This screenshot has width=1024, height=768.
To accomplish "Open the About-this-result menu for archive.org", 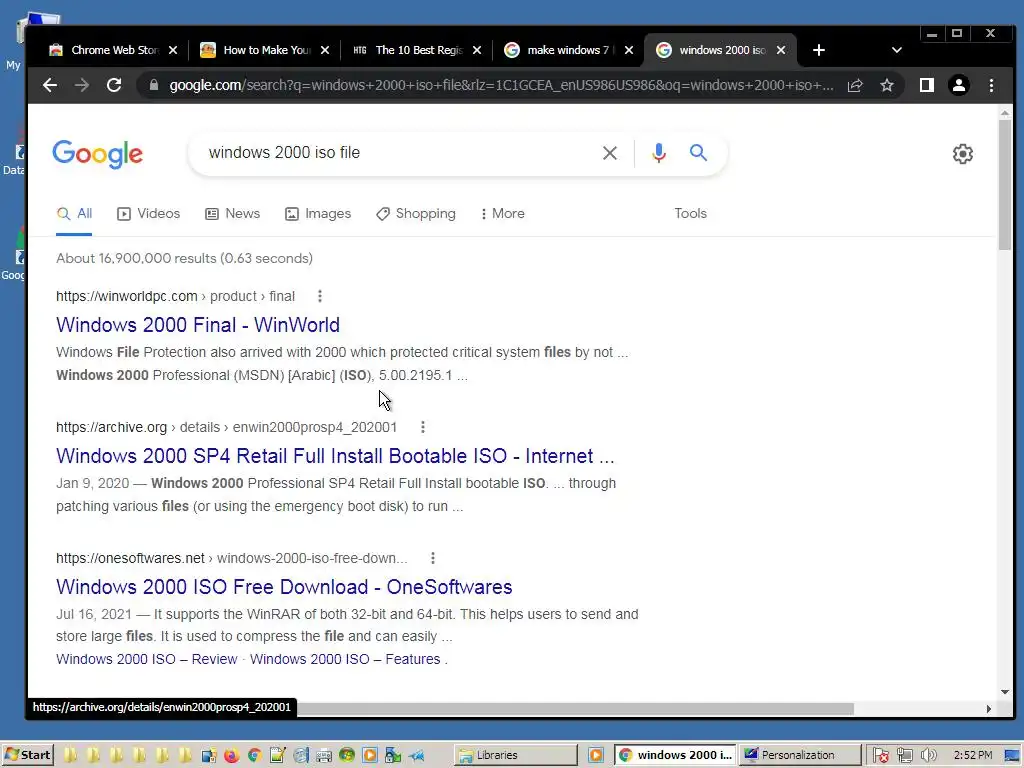I will [423, 427].
